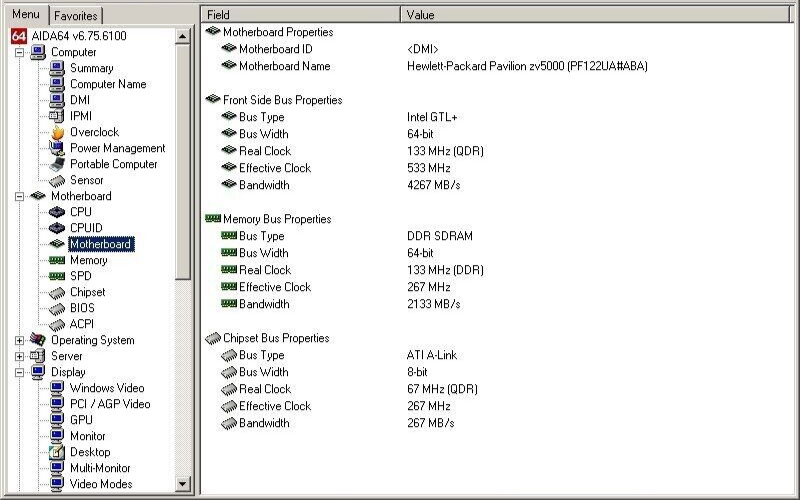Click the Hewlett-Packard Pavilion zv5000 value
This screenshot has width=800, height=500.
click(x=527, y=66)
